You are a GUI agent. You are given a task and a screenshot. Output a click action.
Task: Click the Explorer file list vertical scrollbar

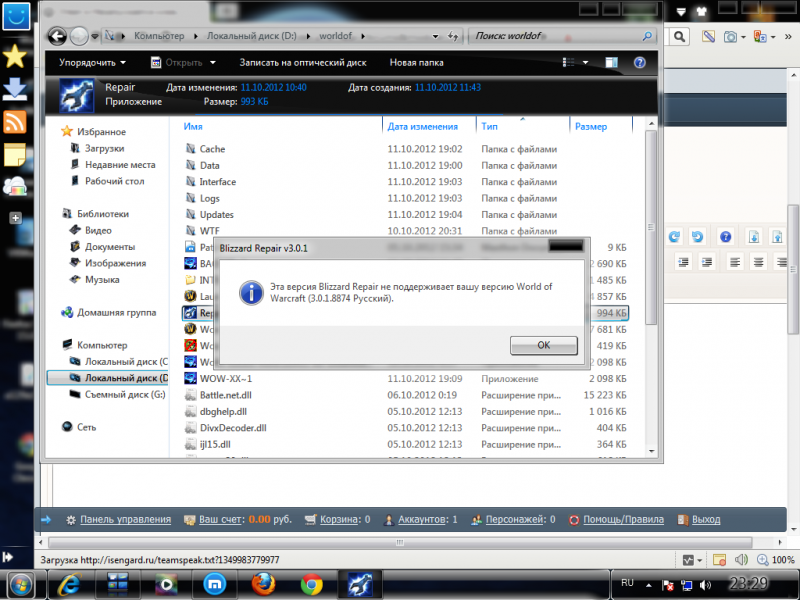pos(651,227)
